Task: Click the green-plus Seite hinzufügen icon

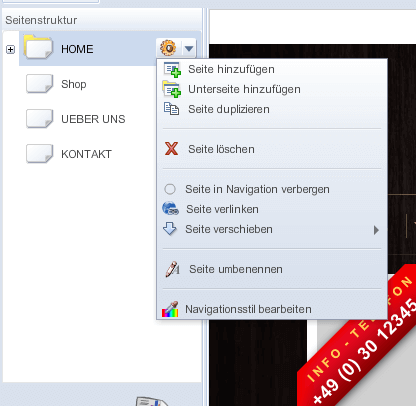Action: pos(172,69)
